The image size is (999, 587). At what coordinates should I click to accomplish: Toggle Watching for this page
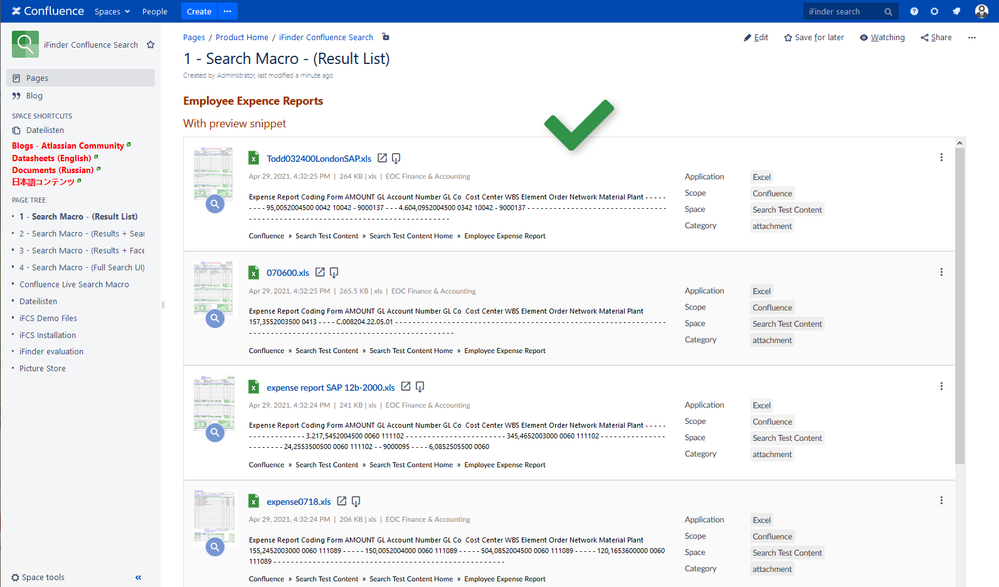click(x=881, y=37)
